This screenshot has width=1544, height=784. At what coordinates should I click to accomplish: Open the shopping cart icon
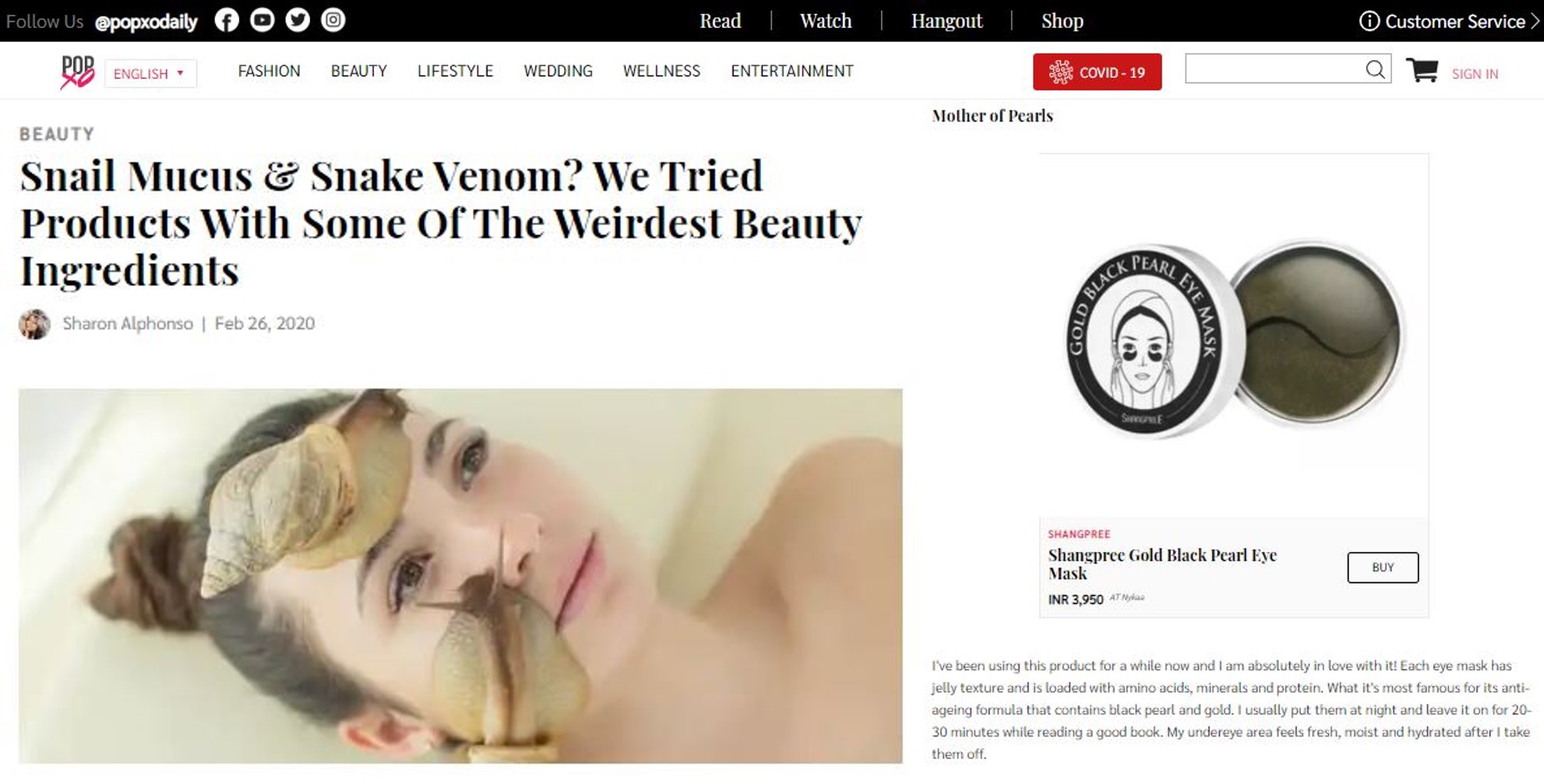coord(1422,70)
